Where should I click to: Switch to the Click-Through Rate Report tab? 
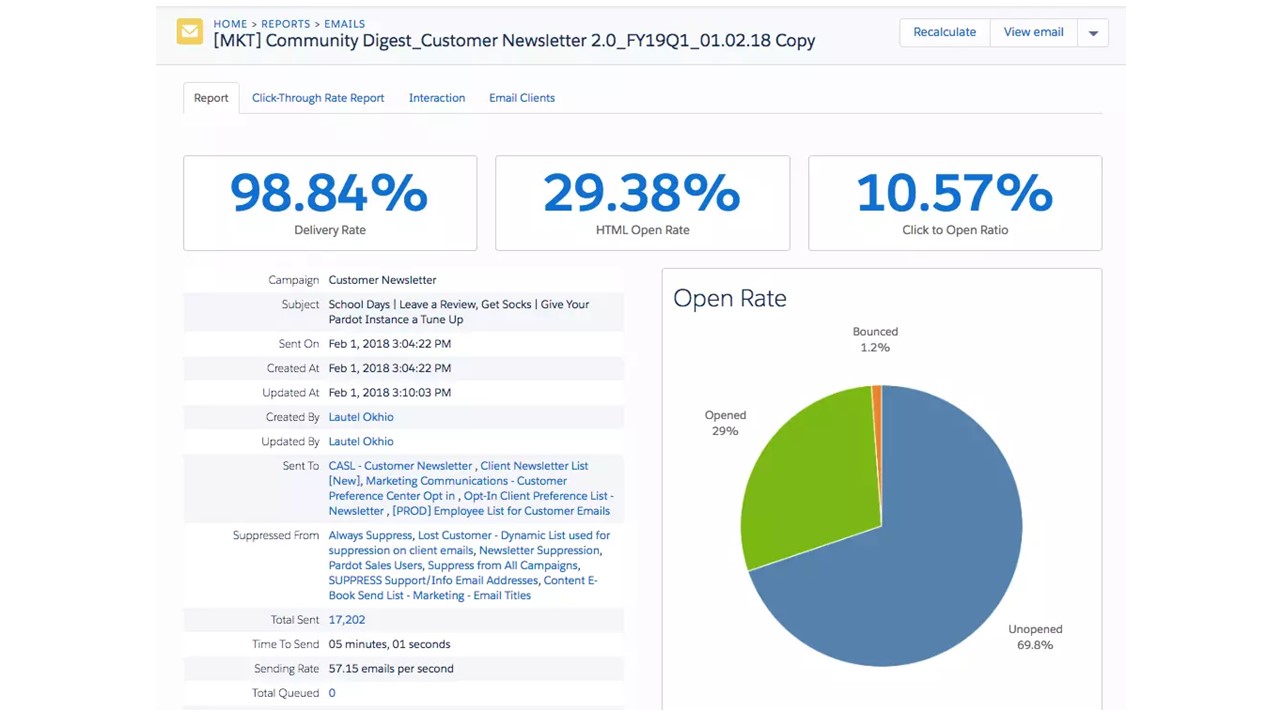318,97
